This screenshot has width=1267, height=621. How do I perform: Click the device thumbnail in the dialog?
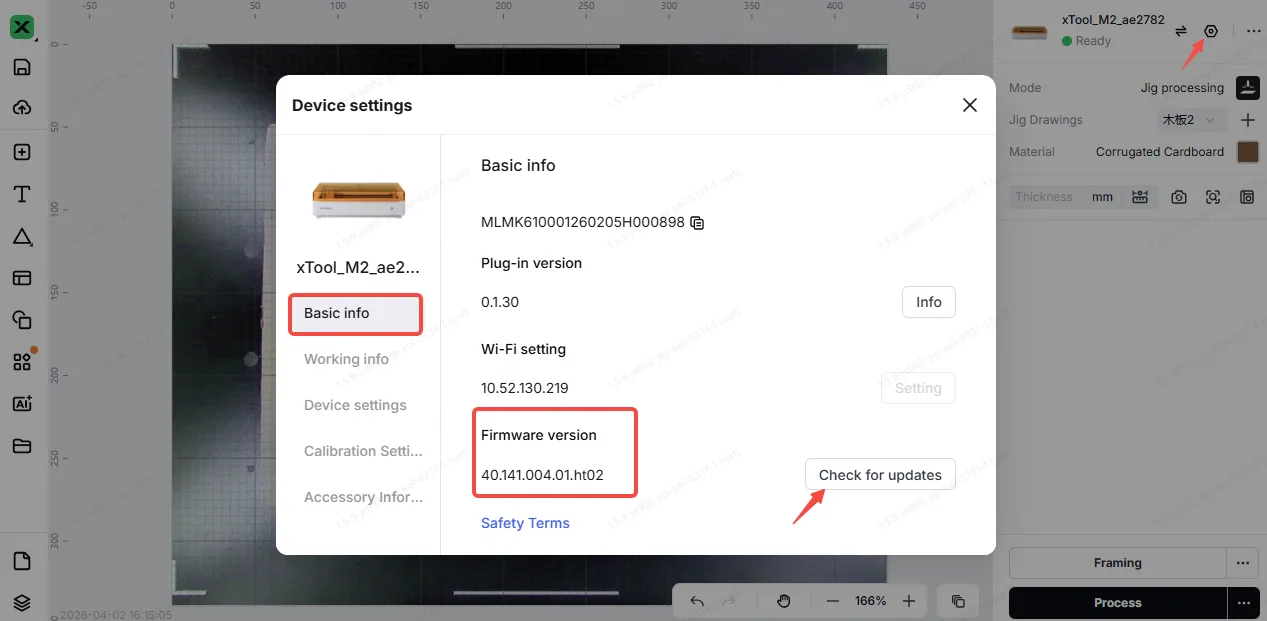(358, 201)
